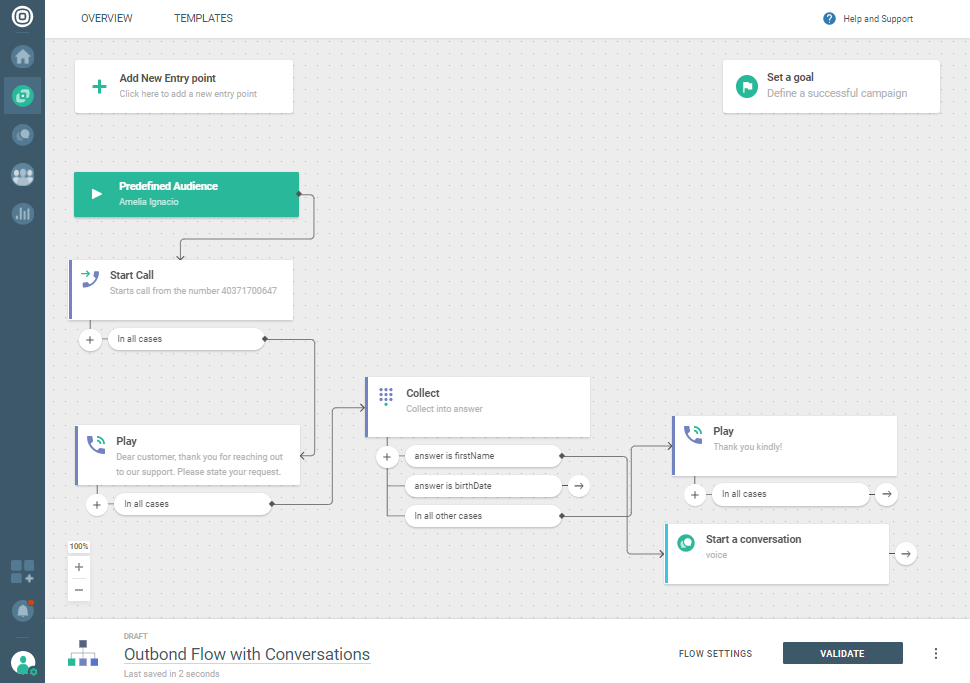Edit the flow name Outbond Flow with Conversations
The width and height of the screenshot is (970, 683).
click(x=247, y=655)
